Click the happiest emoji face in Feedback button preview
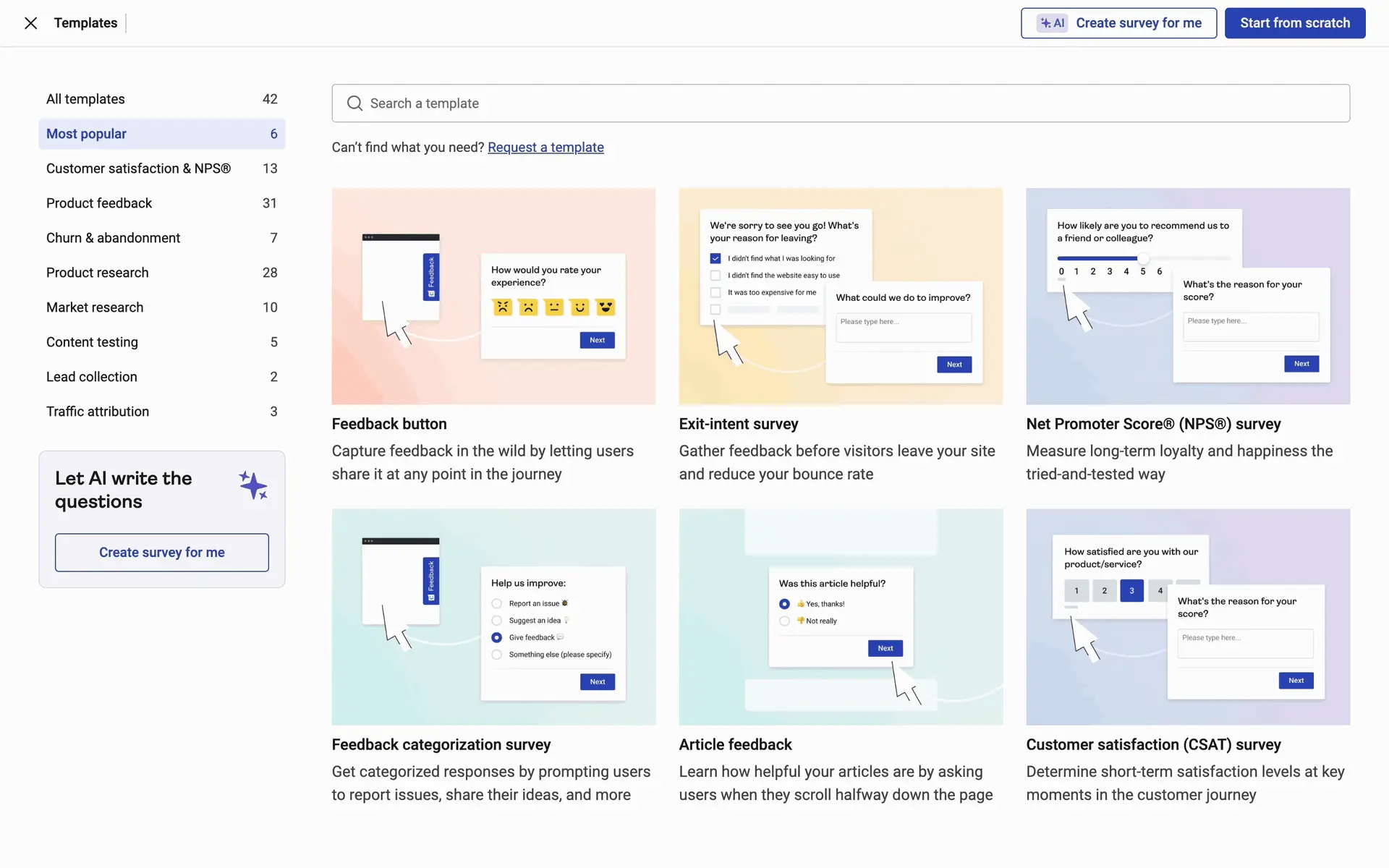This screenshot has width=1389, height=868. pyautogui.click(x=606, y=307)
